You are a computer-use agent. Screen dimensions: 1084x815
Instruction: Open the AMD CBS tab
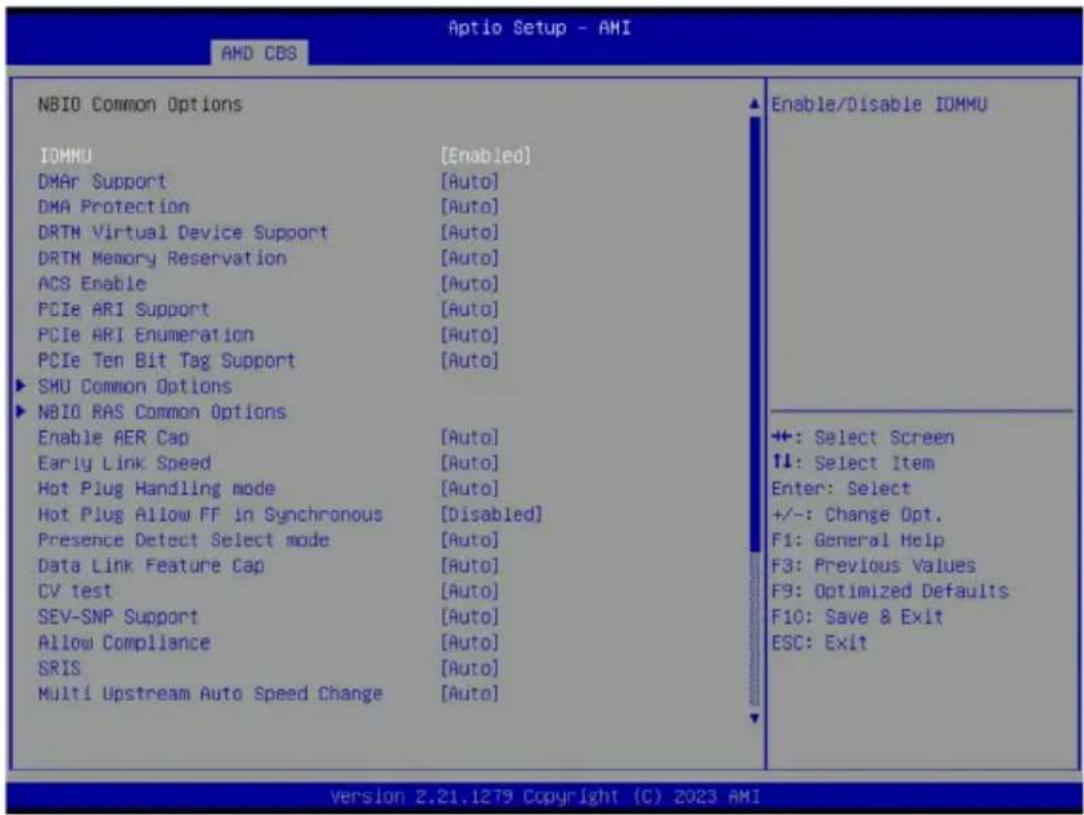(x=259, y=53)
